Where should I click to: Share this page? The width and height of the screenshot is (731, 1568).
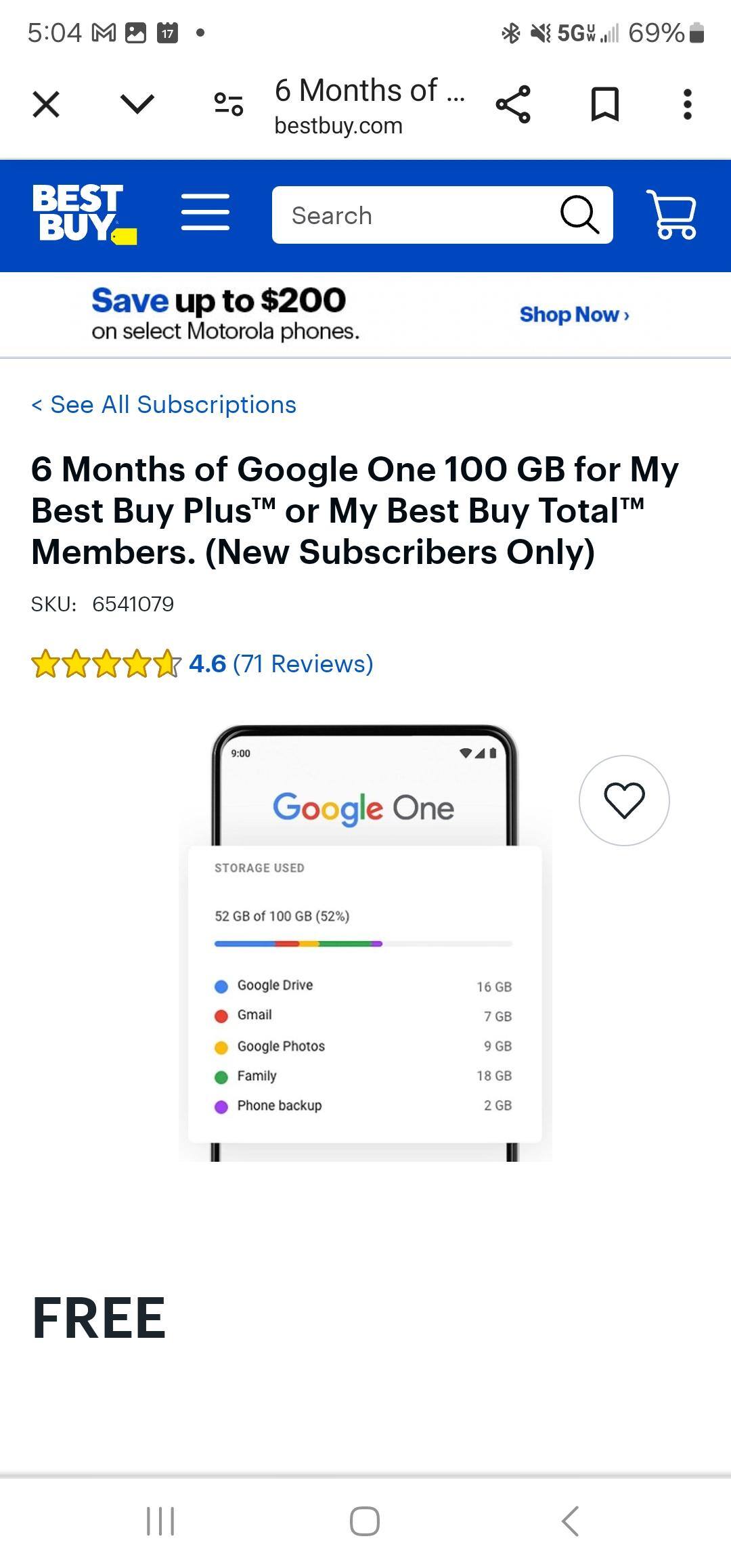(x=513, y=104)
